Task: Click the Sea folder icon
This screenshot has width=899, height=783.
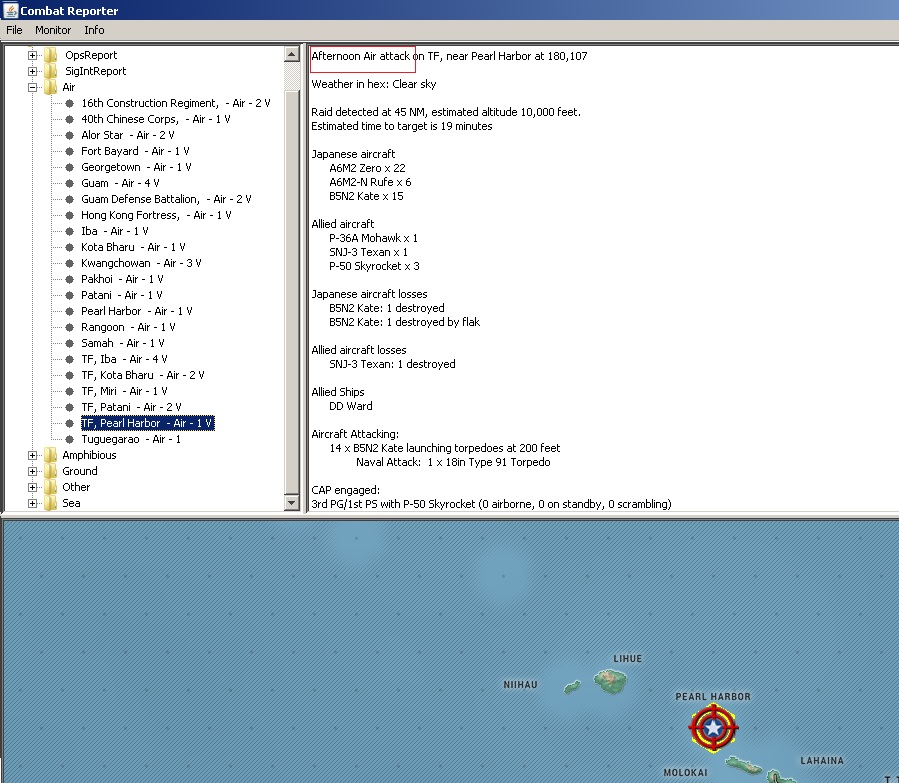Action: 50,503
